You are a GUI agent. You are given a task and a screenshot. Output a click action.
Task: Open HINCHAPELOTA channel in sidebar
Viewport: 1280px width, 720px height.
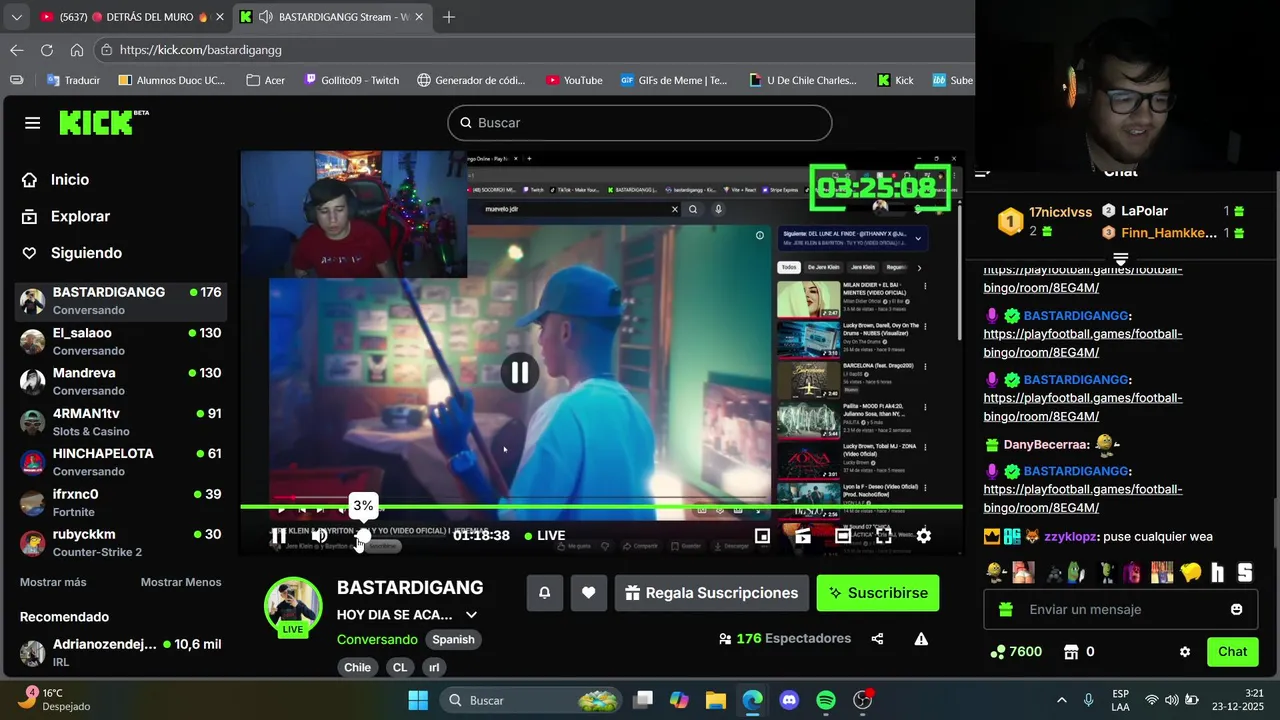pos(121,462)
